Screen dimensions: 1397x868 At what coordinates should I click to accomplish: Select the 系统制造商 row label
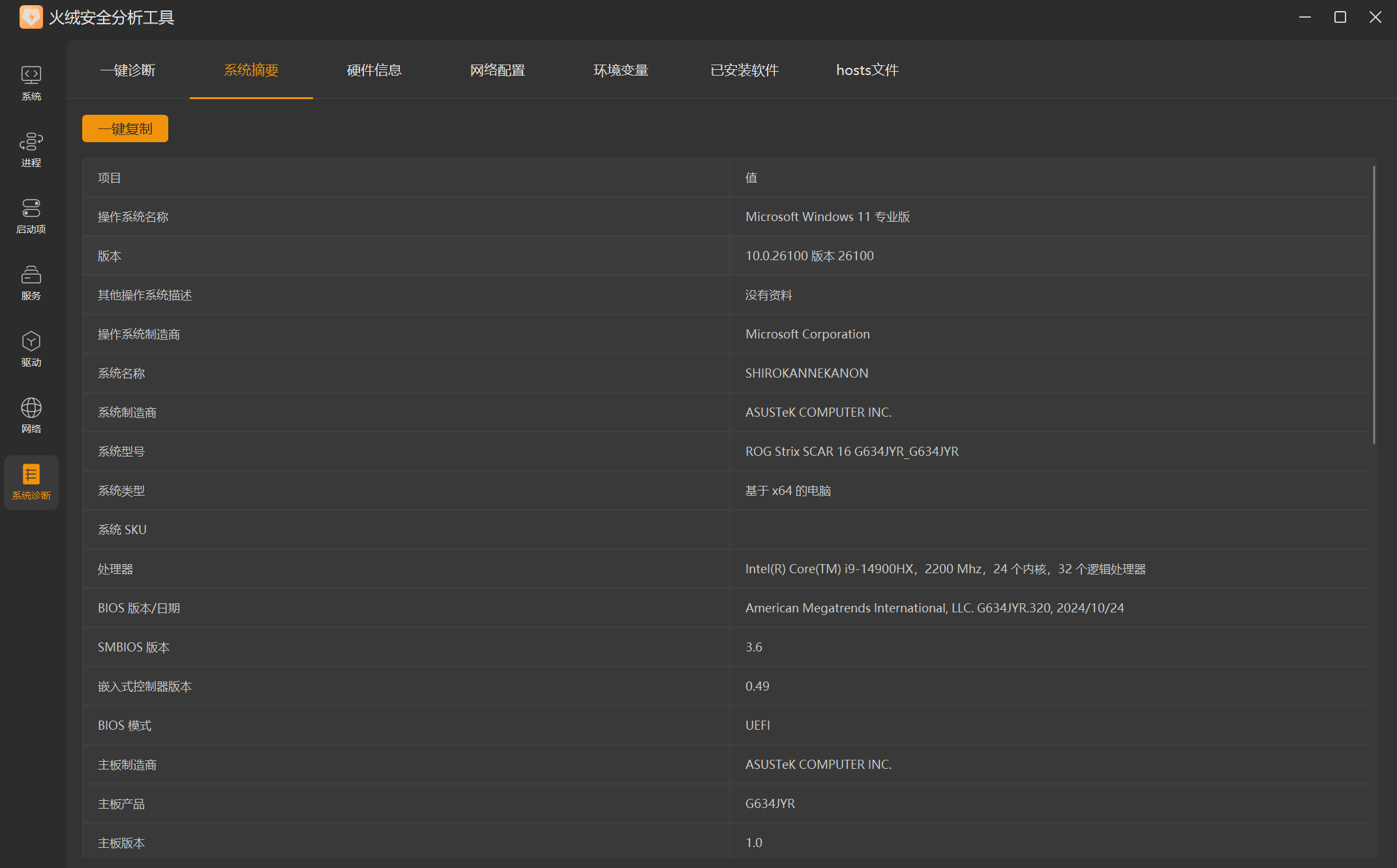pyautogui.click(x=127, y=412)
